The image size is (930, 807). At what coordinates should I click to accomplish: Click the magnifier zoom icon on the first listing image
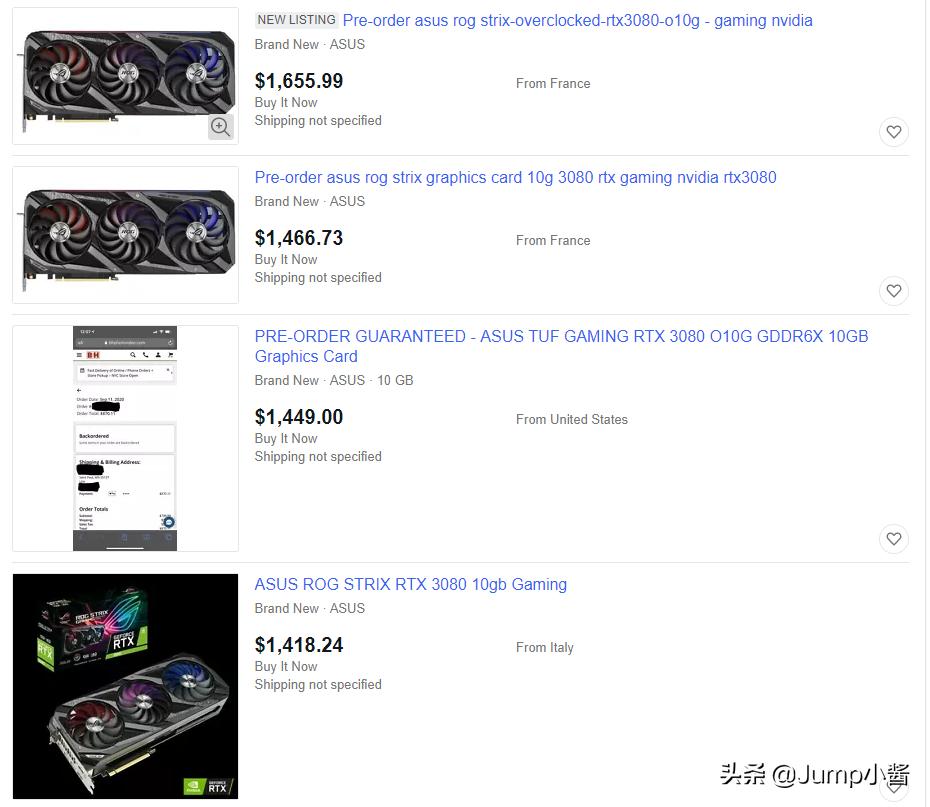(x=220, y=127)
